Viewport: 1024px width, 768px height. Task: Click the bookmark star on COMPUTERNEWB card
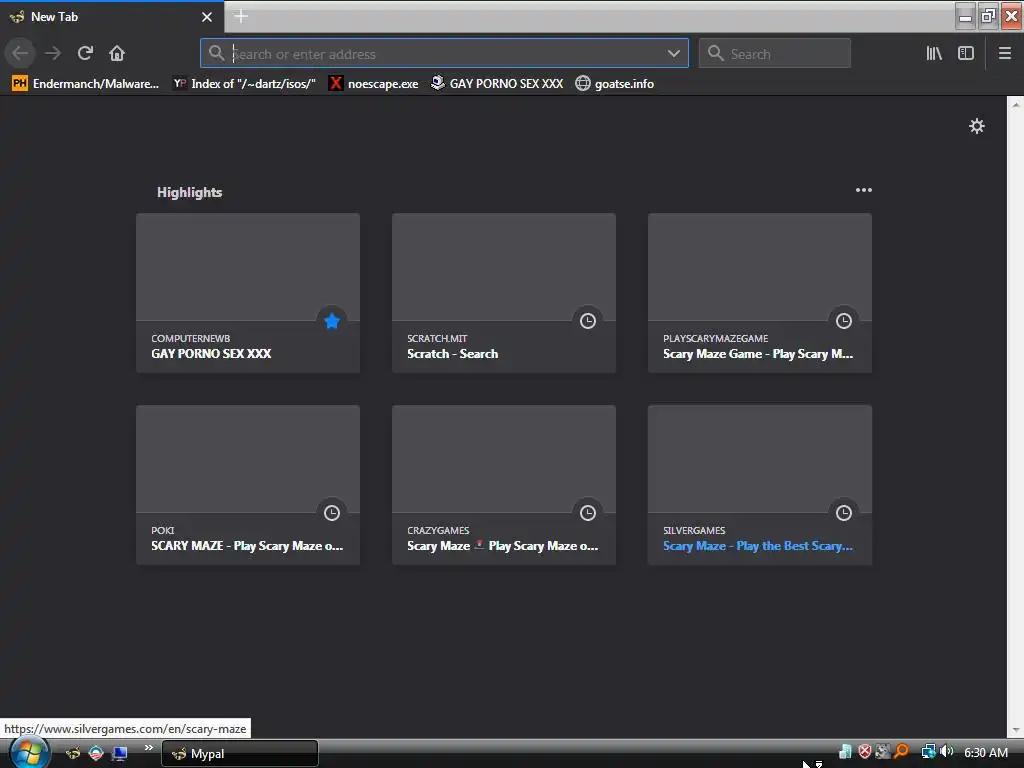(332, 321)
